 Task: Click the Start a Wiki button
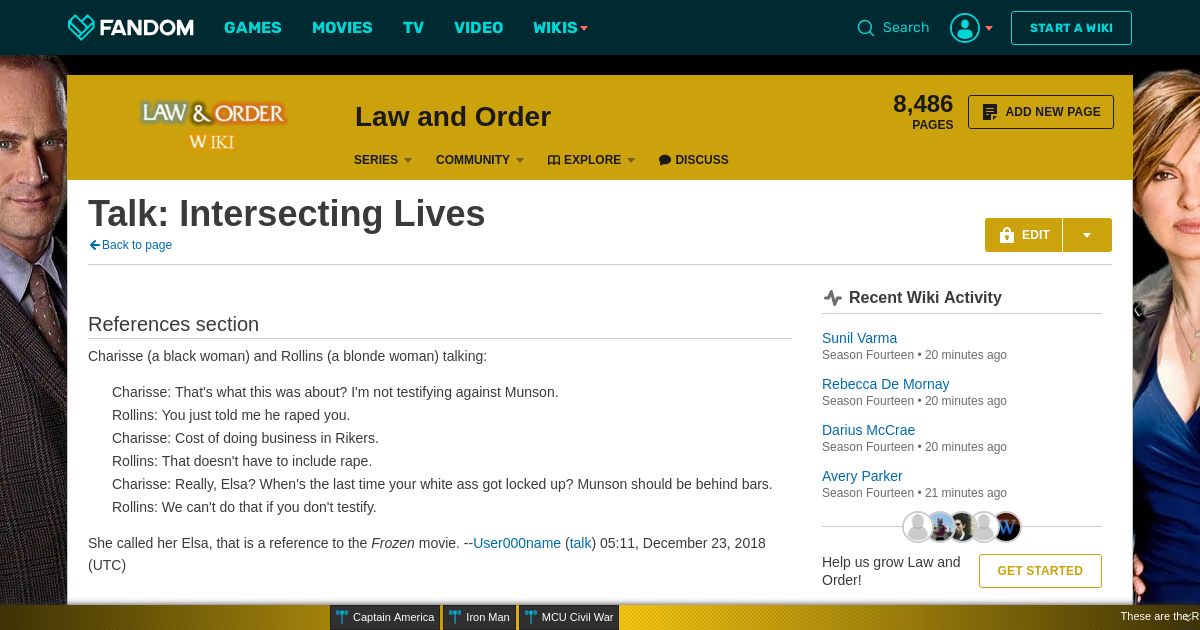pyautogui.click(x=1071, y=28)
